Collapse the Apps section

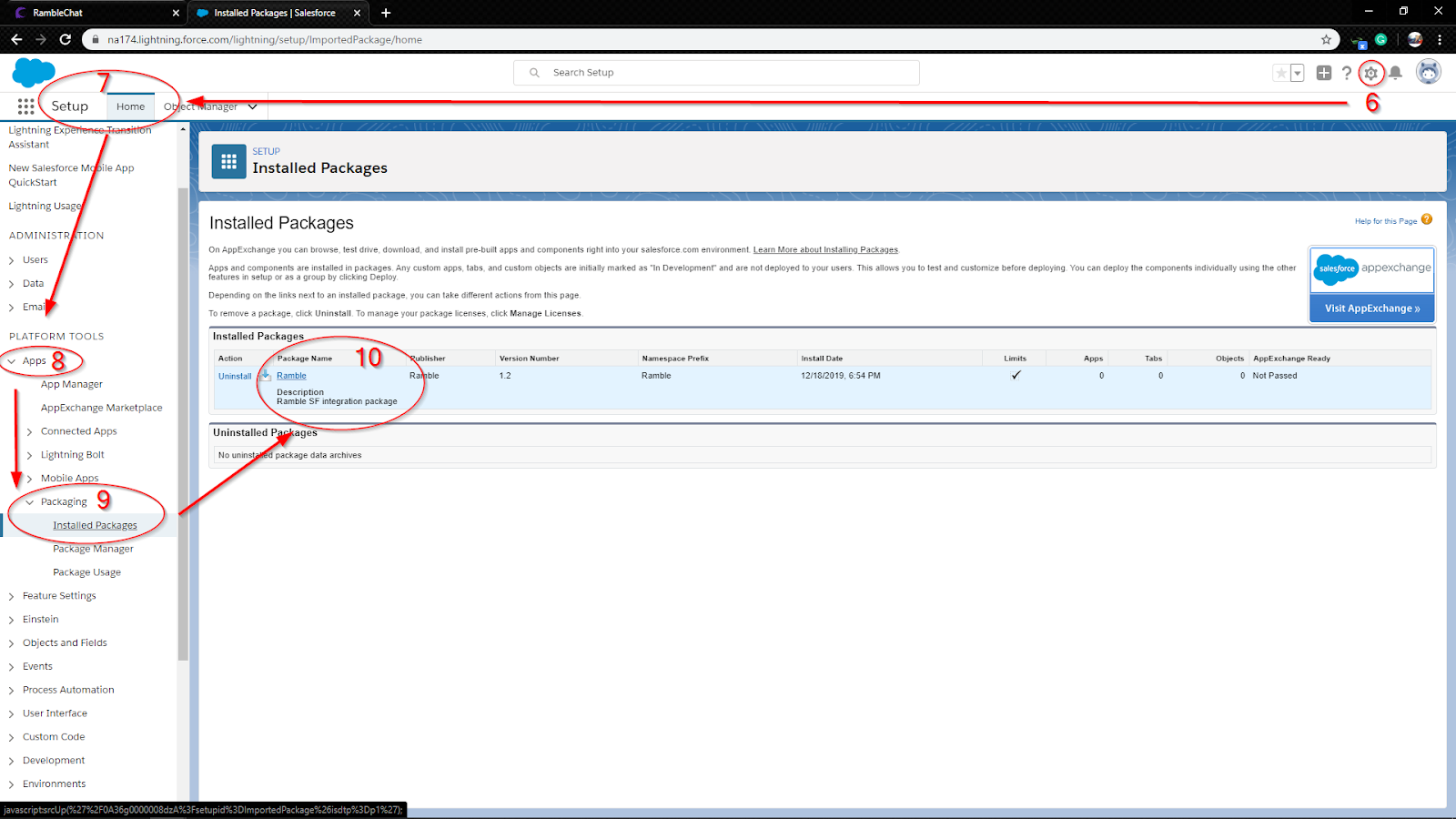[x=11, y=361]
